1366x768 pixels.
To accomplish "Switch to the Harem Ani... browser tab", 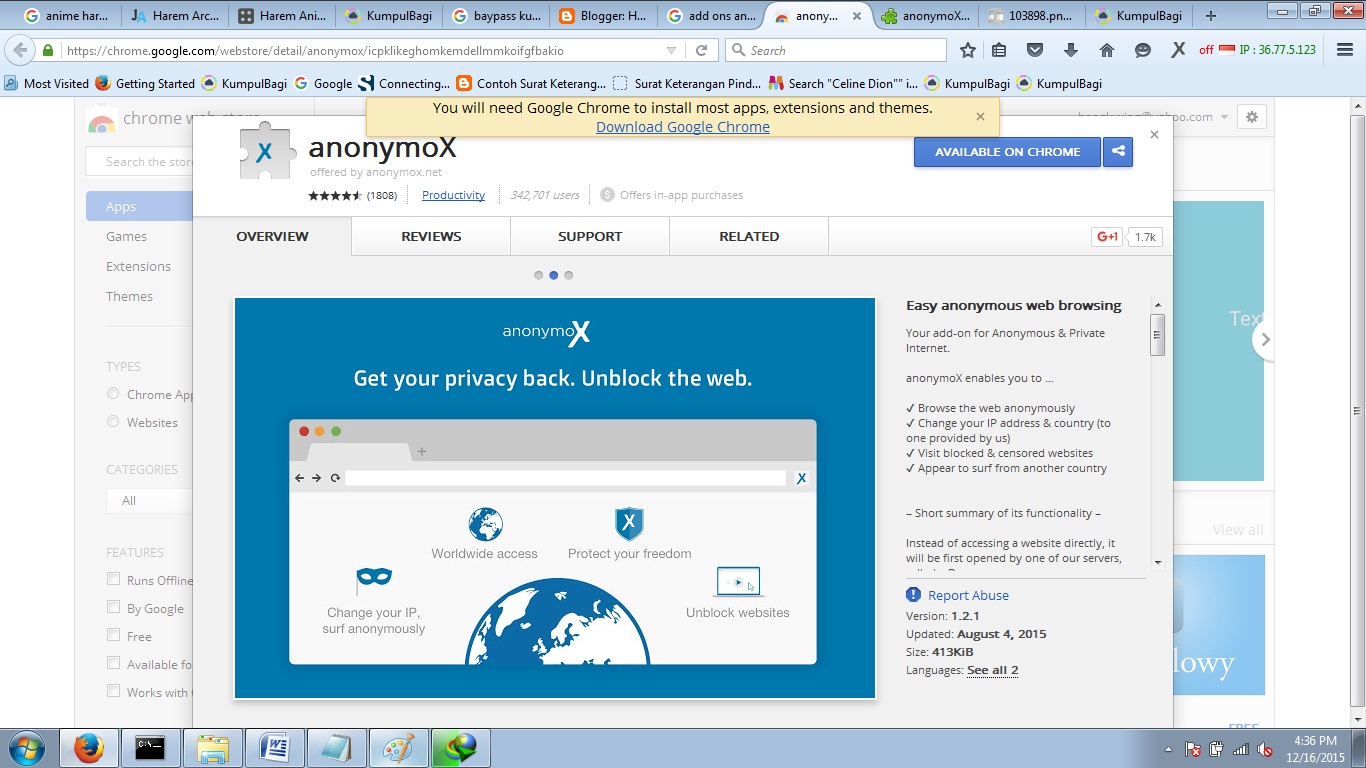I will (x=282, y=16).
